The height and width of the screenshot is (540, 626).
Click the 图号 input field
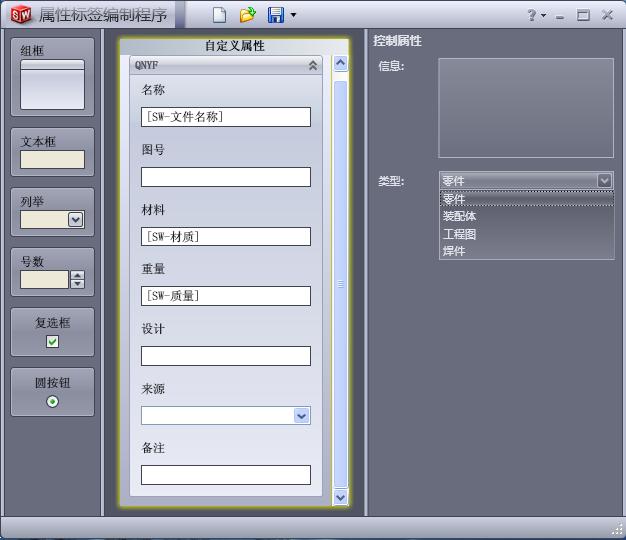[226, 177]
